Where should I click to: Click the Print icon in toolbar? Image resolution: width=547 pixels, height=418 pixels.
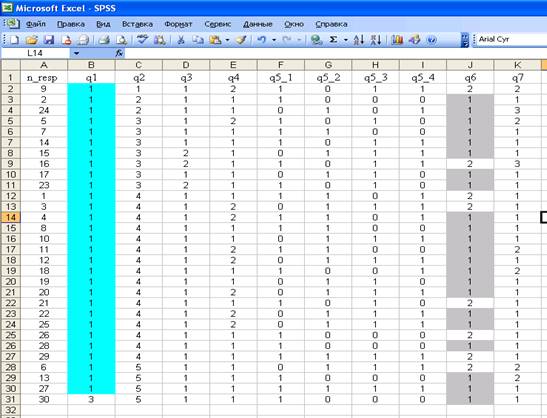104,40
